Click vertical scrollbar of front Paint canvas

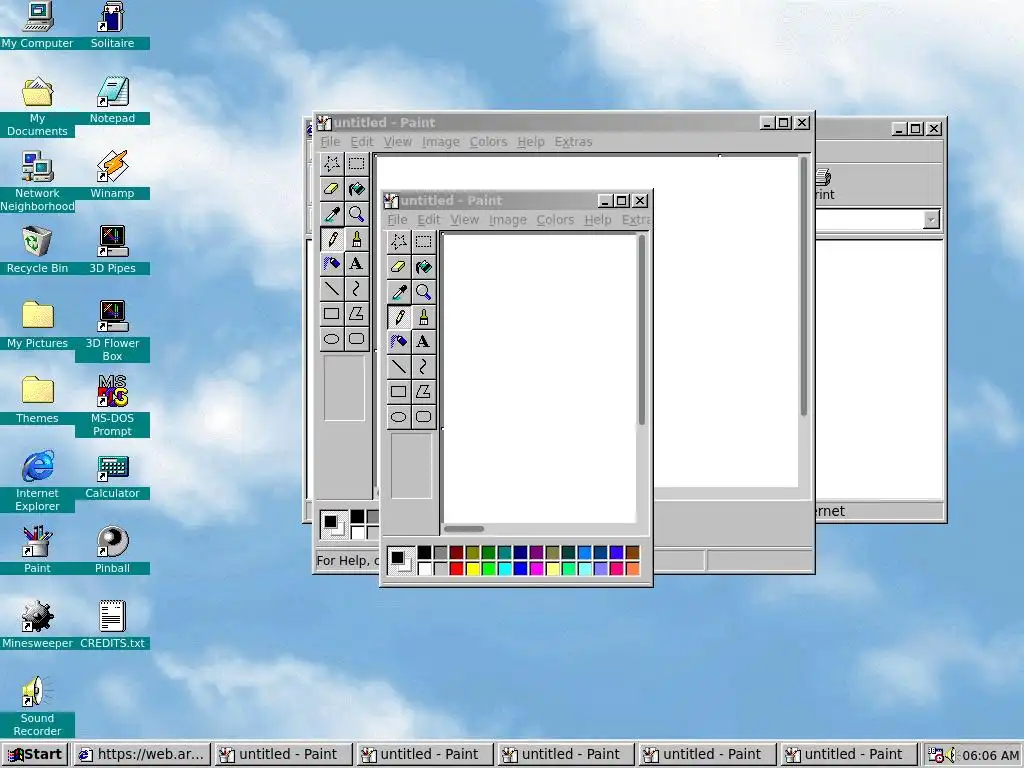(x=642, y=330)
